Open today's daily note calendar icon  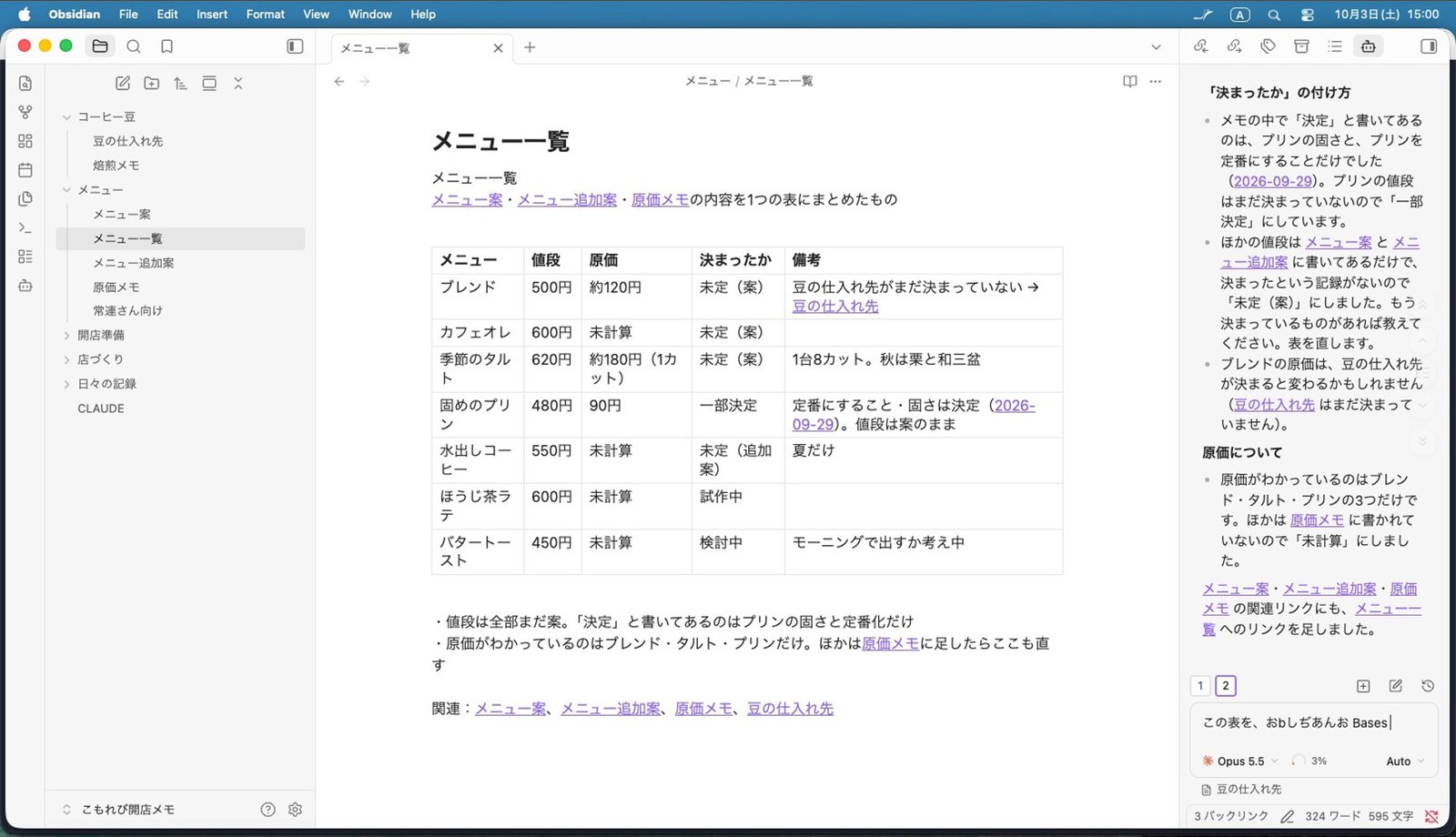click(25, 170)
